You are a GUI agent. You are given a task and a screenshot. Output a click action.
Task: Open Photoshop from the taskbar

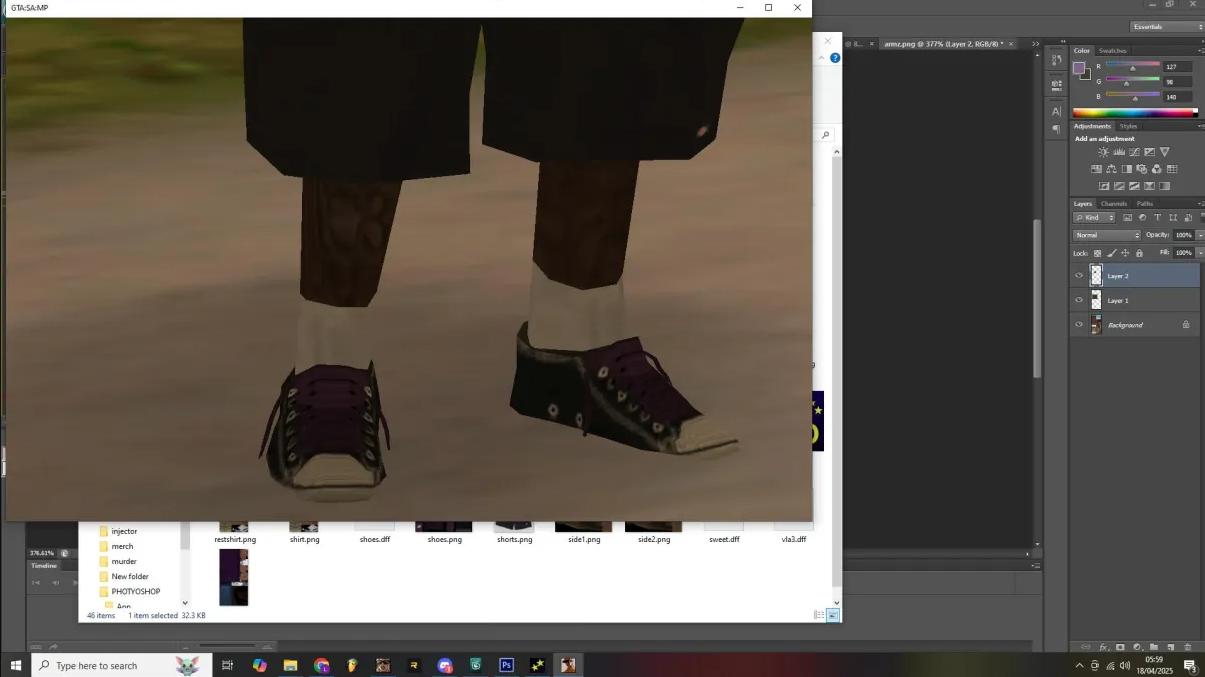click(x=507, y=665)
